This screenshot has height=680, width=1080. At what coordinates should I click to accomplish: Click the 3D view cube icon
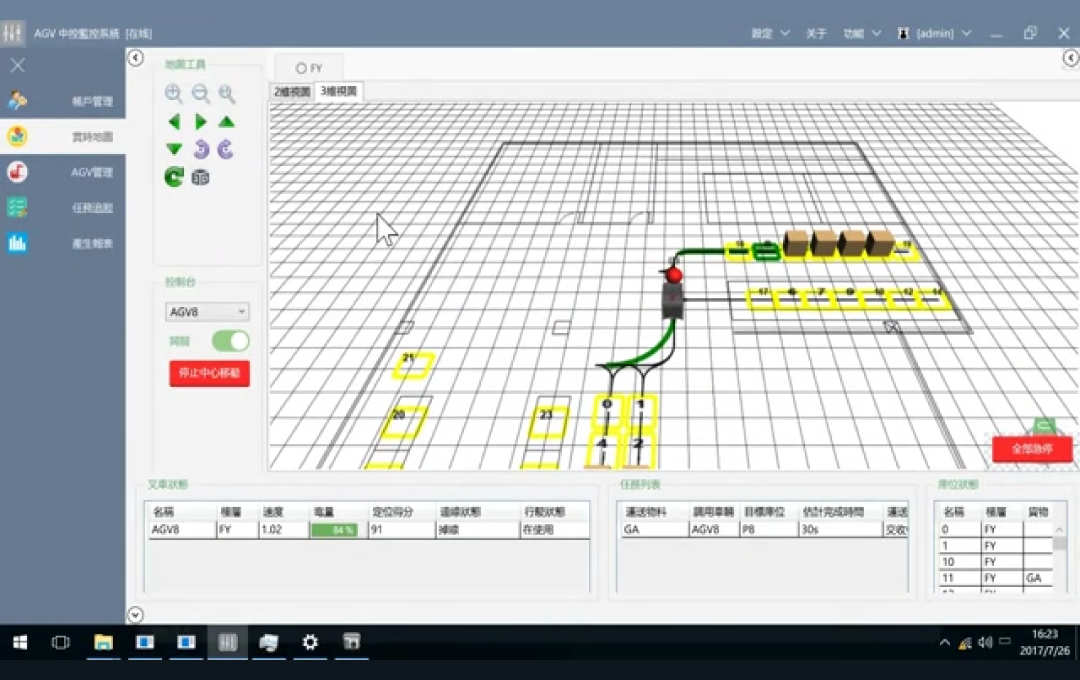click(x=199, y=176)
